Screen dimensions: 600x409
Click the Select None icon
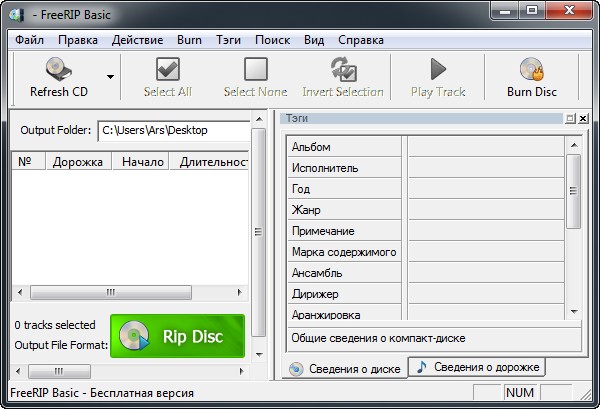tap(256, 70)
